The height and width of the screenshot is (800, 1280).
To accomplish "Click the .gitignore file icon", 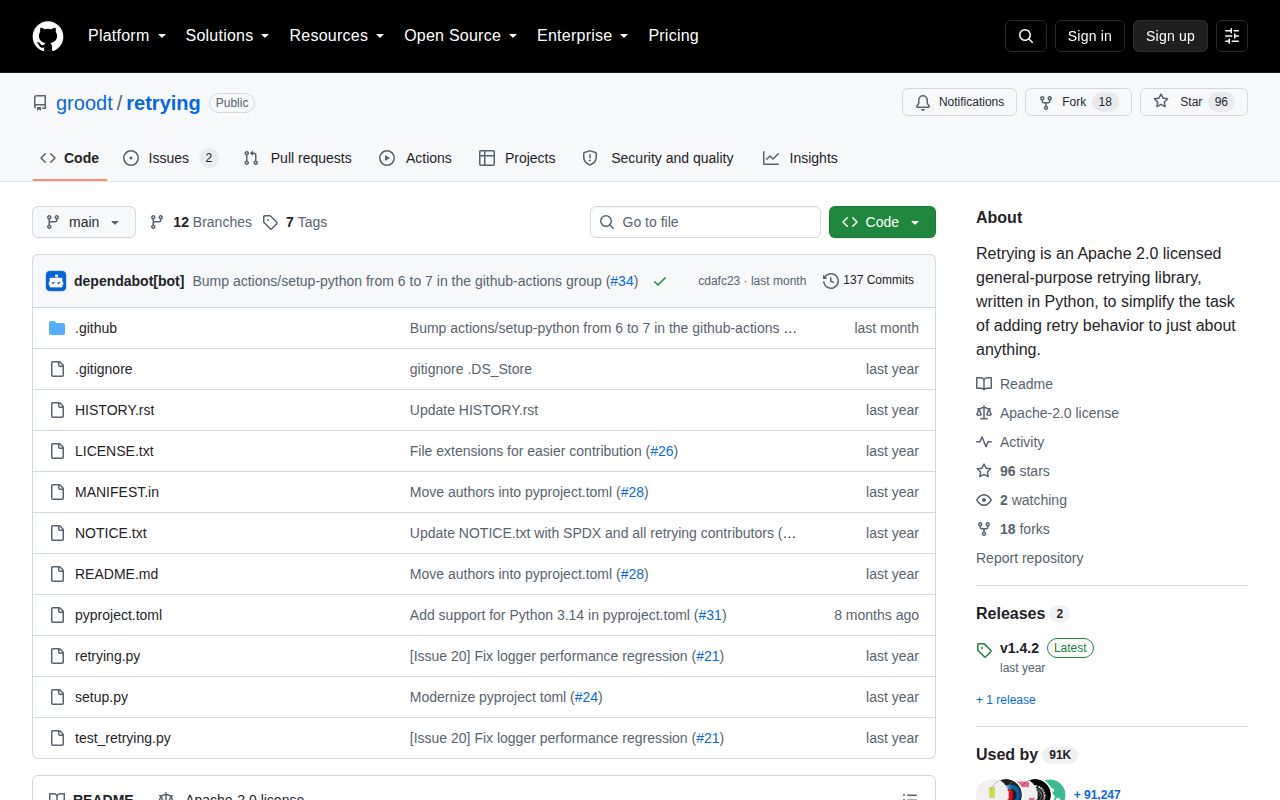I will tap(57, 369).
